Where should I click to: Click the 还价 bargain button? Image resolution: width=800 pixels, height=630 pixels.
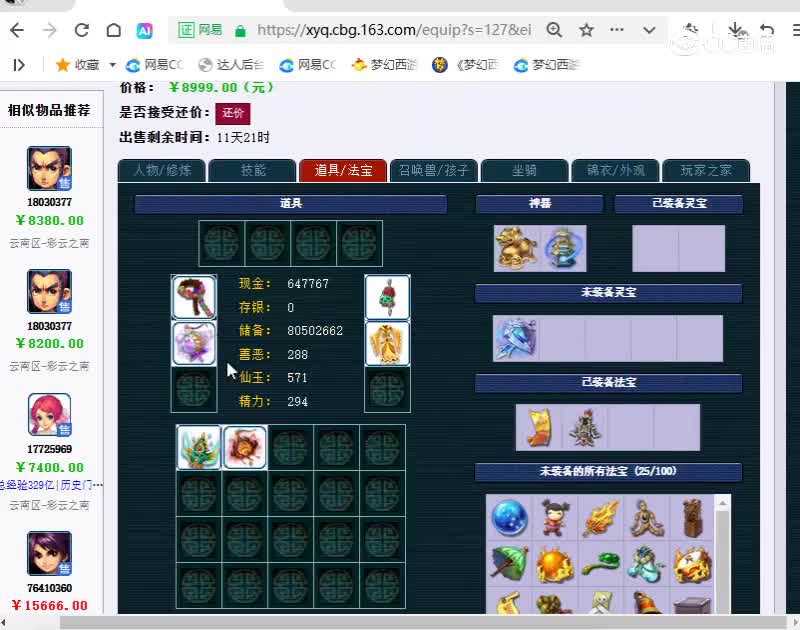(x=233, y=113)
